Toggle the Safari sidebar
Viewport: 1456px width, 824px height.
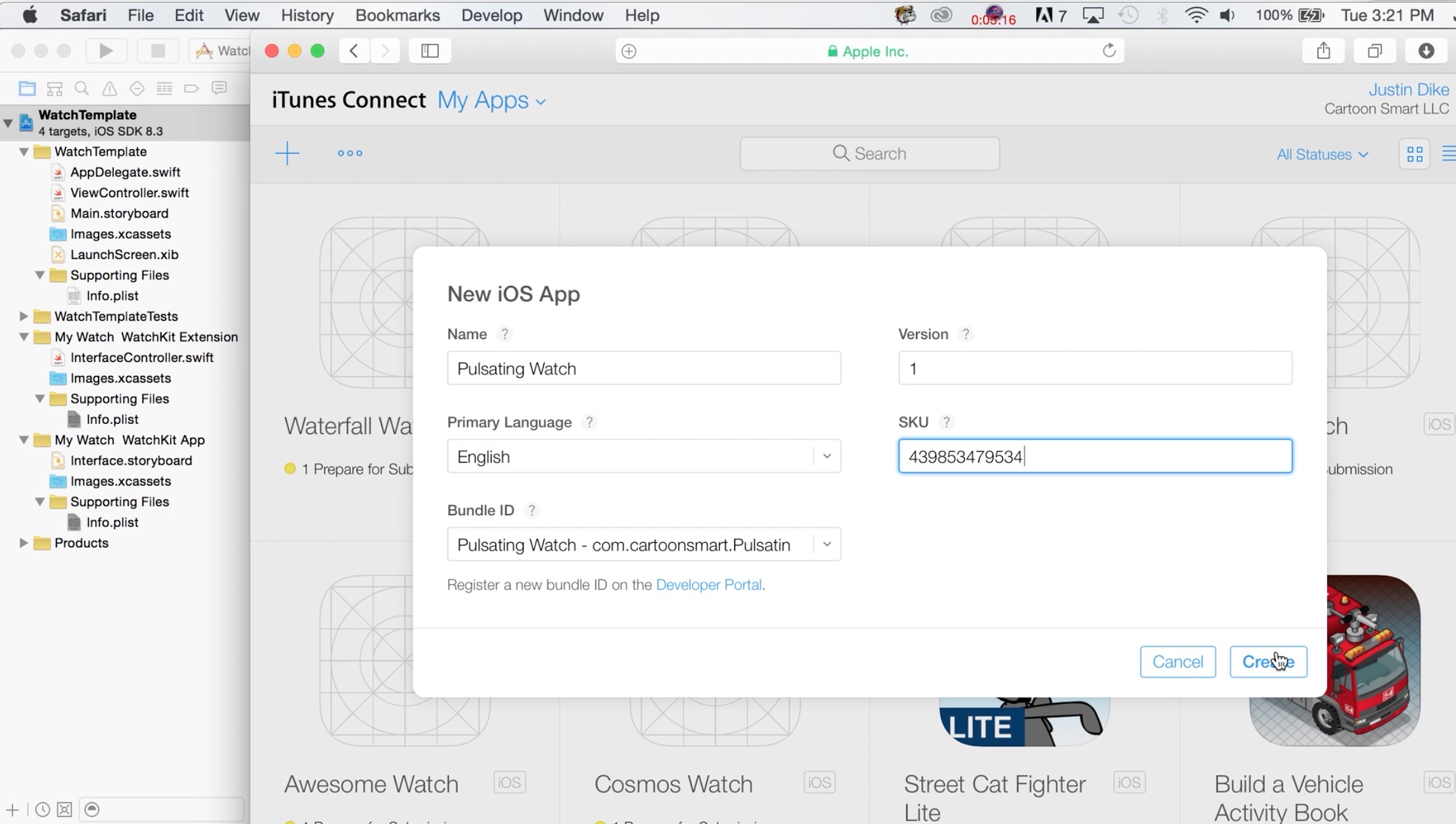click(x=430, y=51)
